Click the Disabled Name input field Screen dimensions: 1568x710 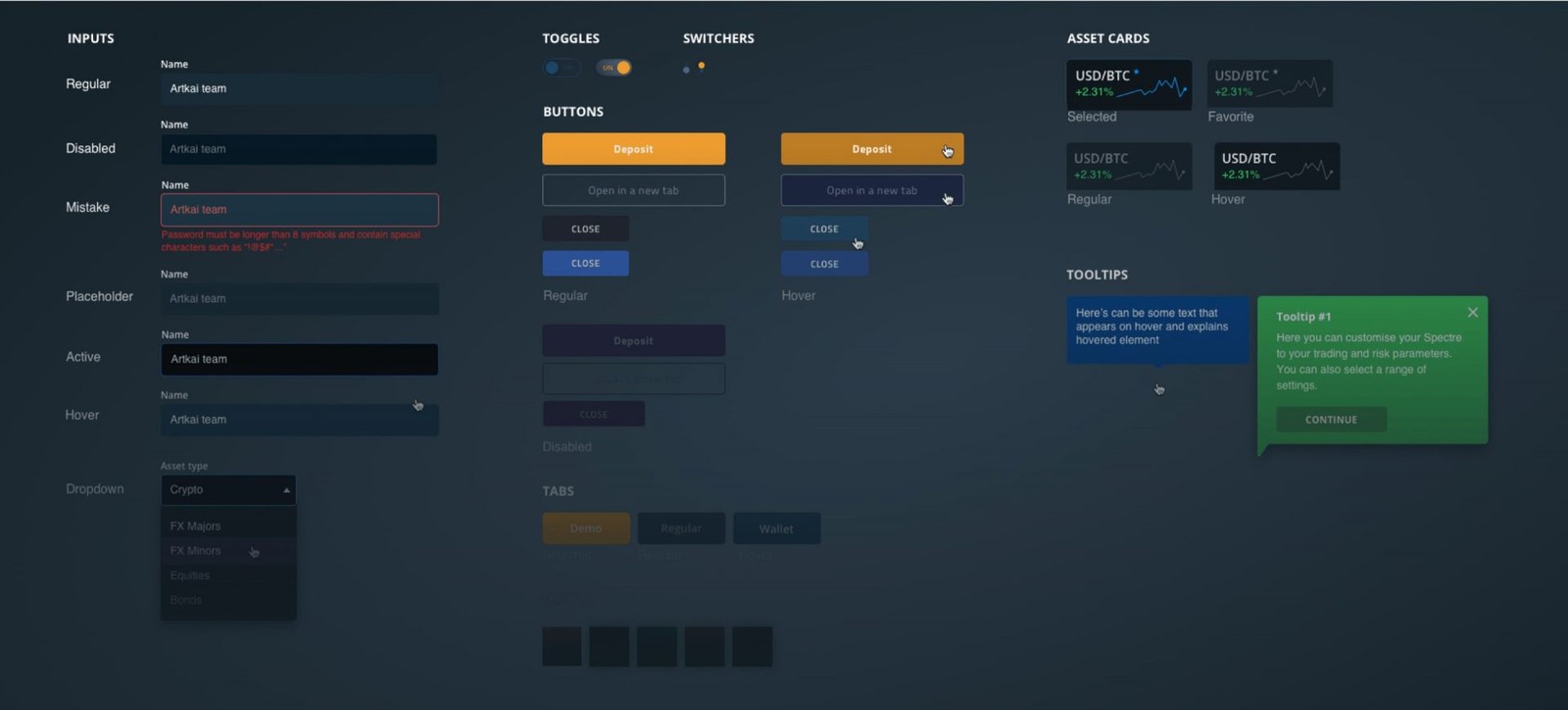[300, 149]
